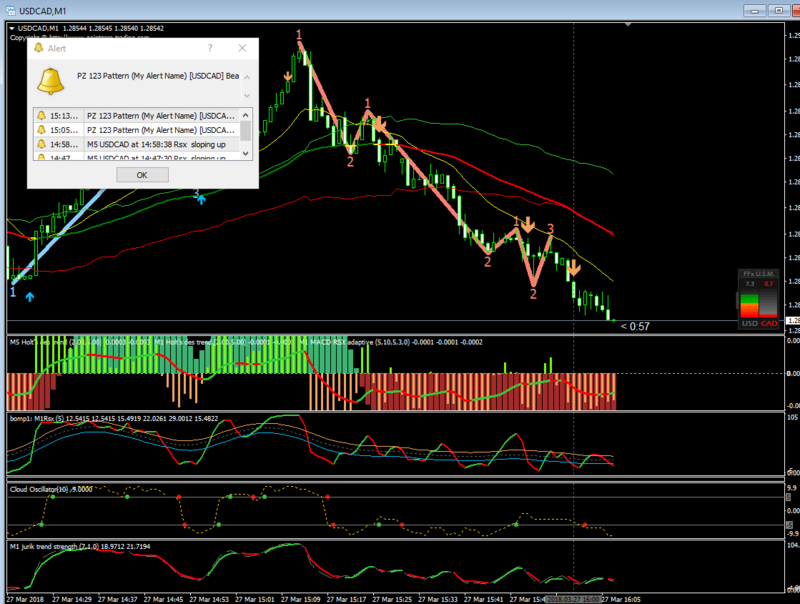Click the top peak label 1 of pattern
This screenshot has width=800, height=604.
pos(299,36)
